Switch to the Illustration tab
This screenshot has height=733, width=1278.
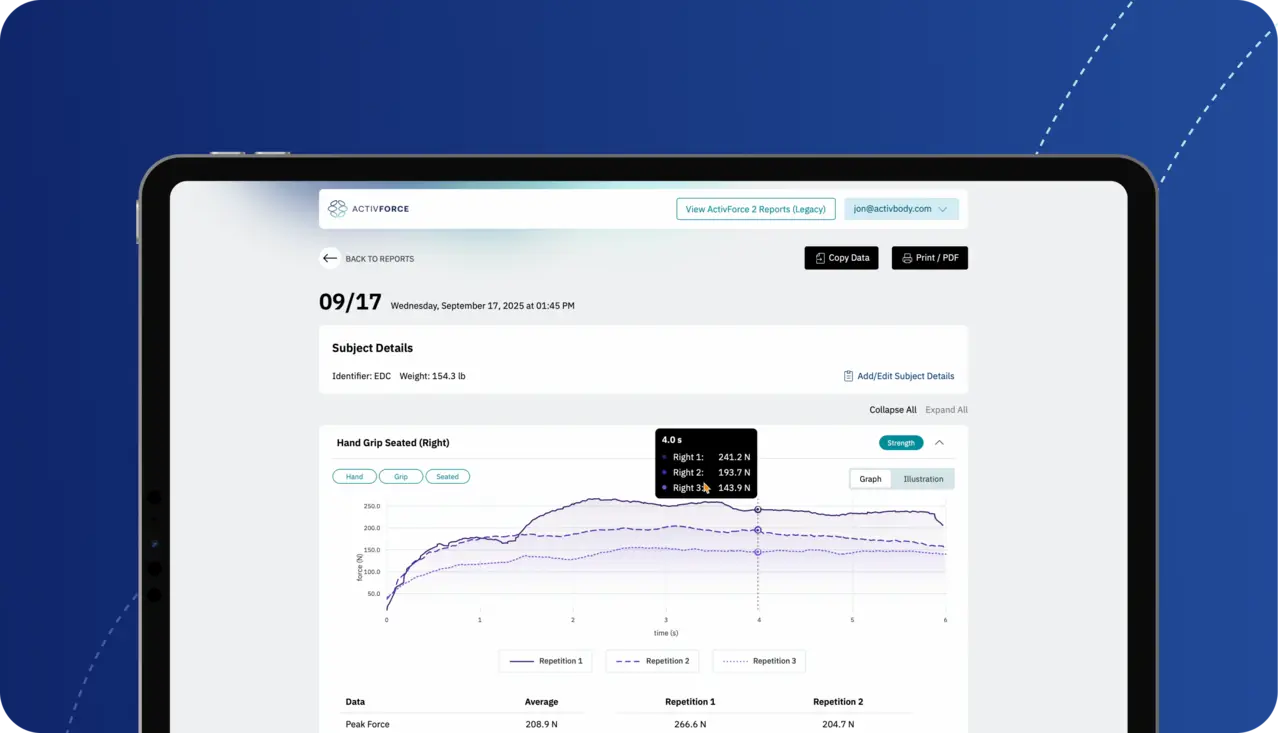[x=923, y=479]
